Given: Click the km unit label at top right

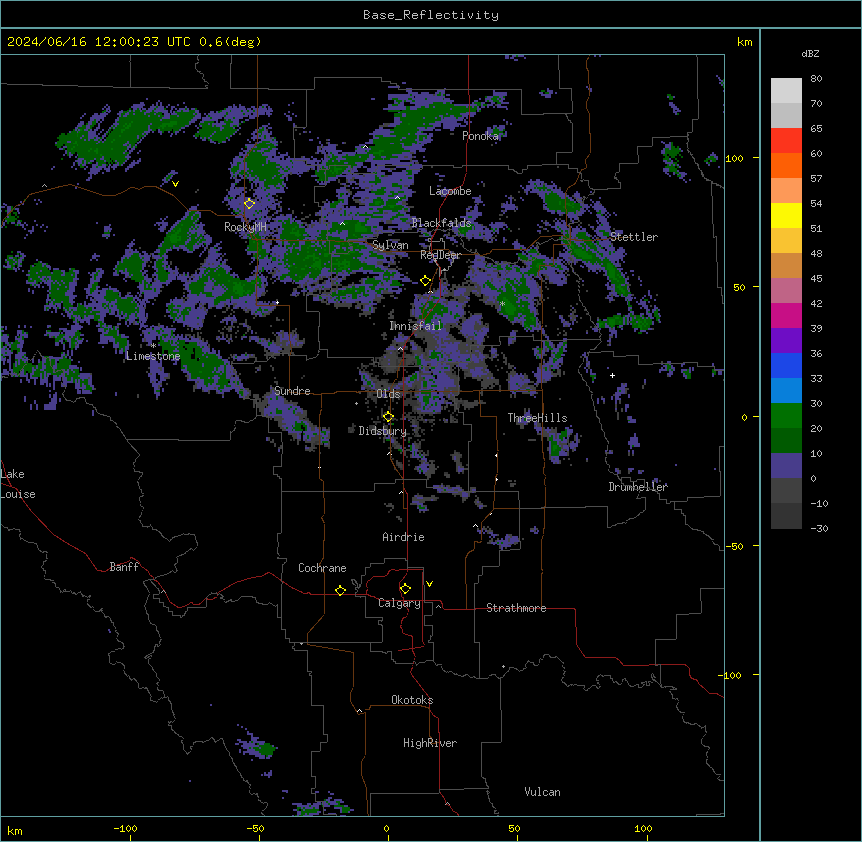Looking at the screenshot, I should click(x=744, y=42).
